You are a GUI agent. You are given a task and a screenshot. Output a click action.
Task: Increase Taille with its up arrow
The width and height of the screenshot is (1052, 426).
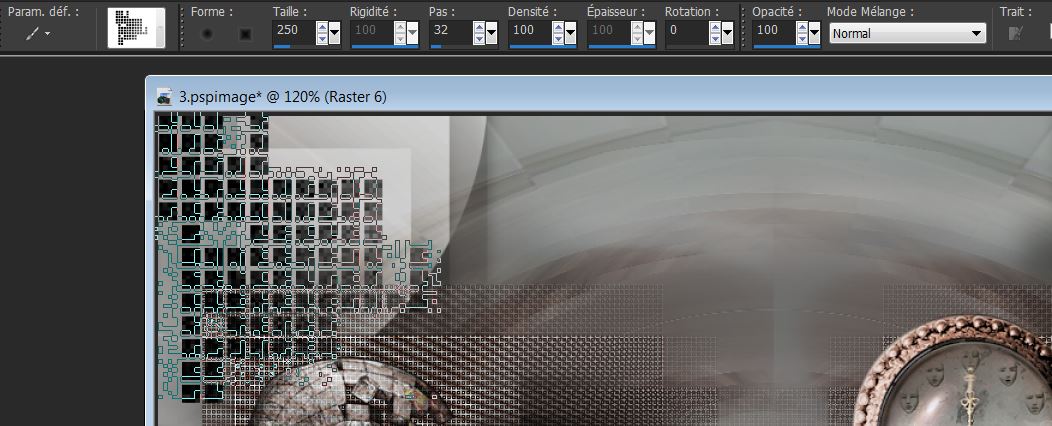tap(322, 27)
